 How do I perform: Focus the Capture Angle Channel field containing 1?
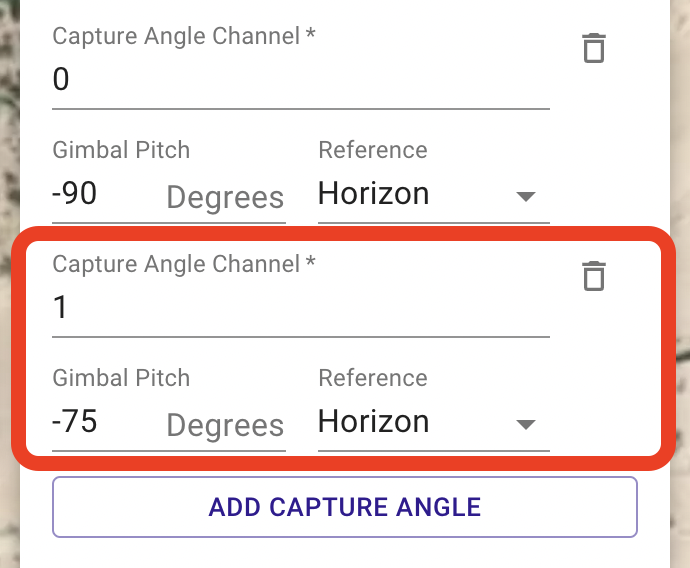click(301, 308)
